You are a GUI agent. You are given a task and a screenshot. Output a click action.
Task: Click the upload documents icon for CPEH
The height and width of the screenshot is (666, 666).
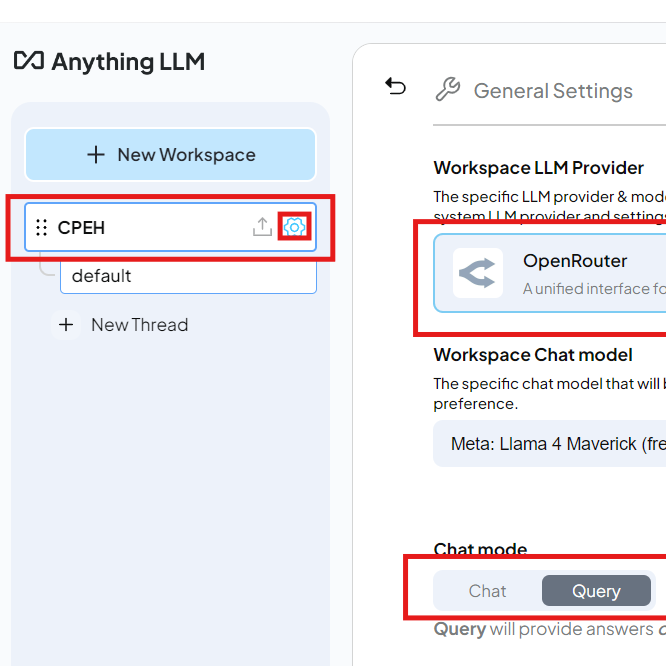[262, 227]
